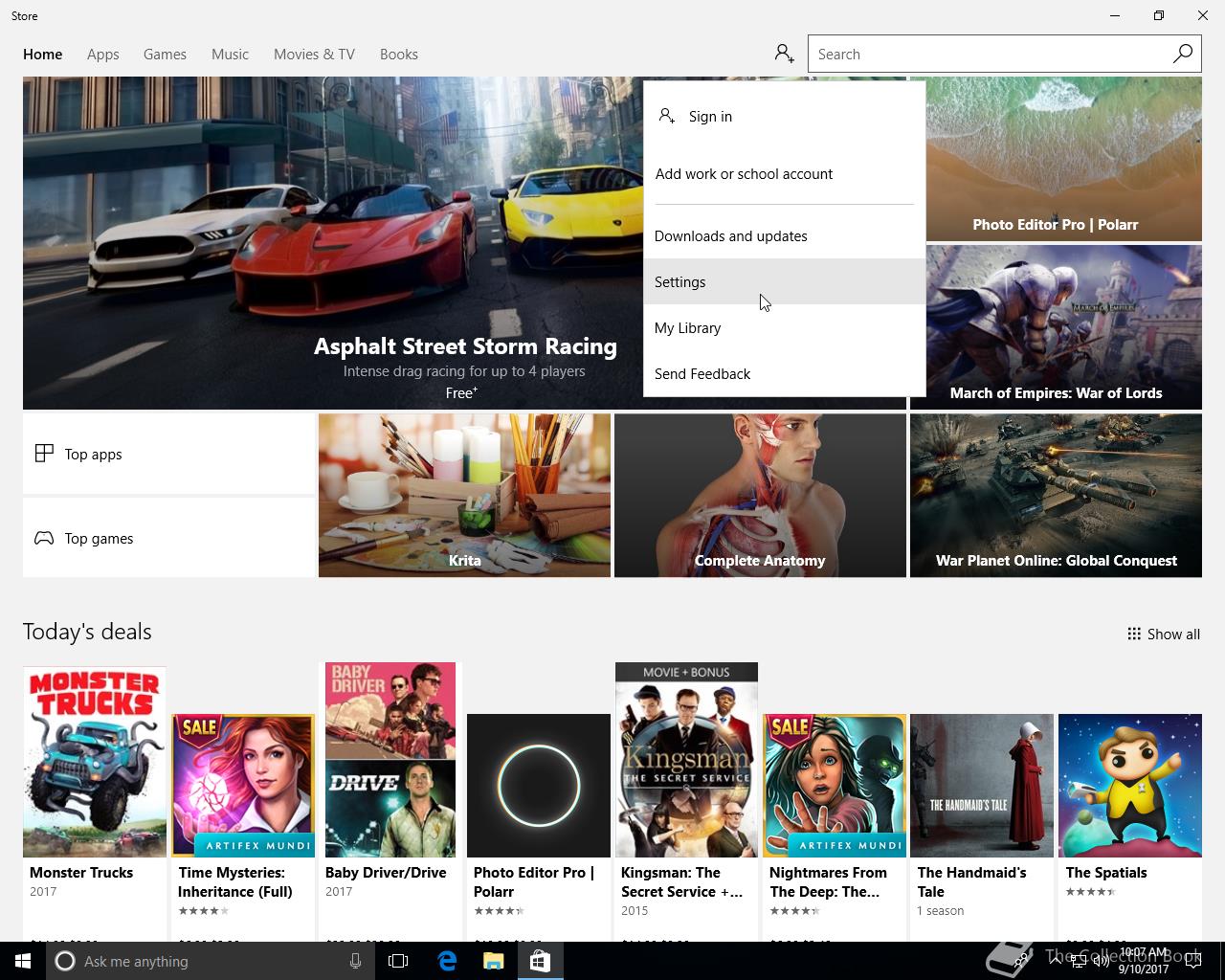Viewport: 1225px width, 980px height.
Task: Open the Action Center notification icon
Action: tap(1193, 961)
